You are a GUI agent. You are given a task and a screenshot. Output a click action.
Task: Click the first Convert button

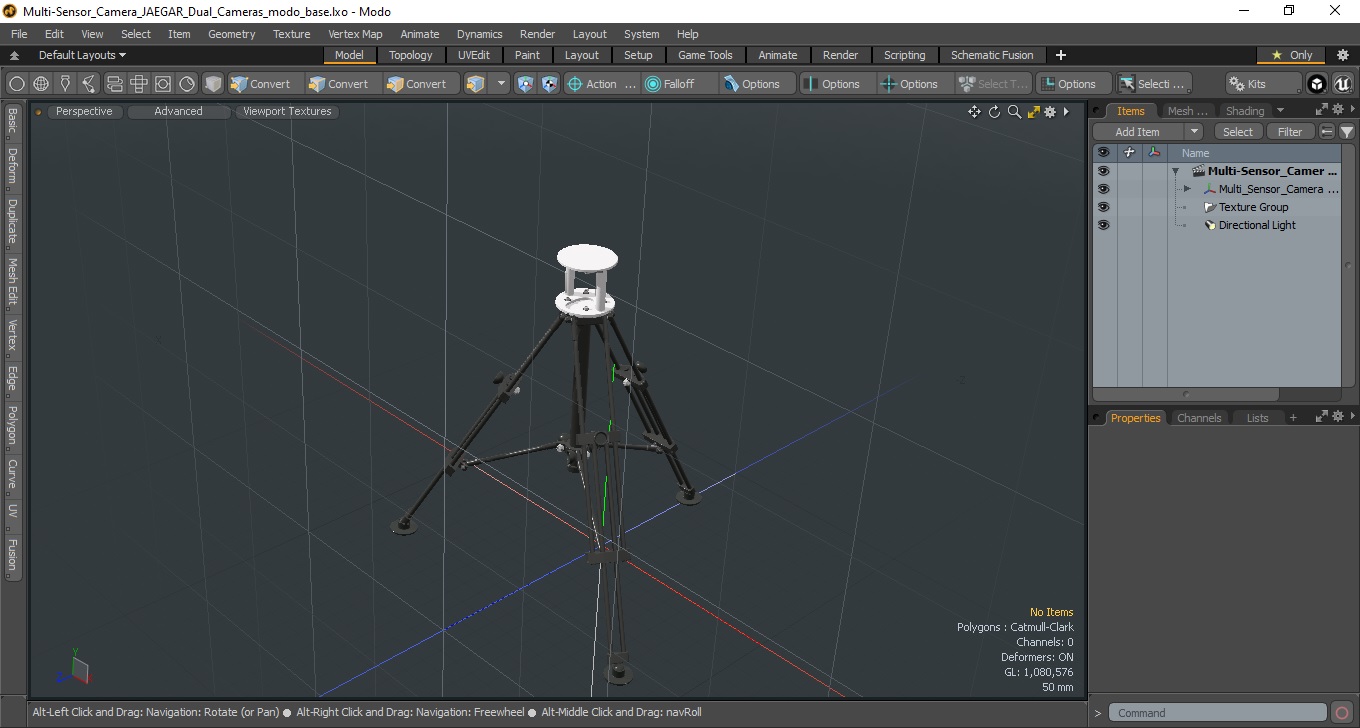coord(264,84)
